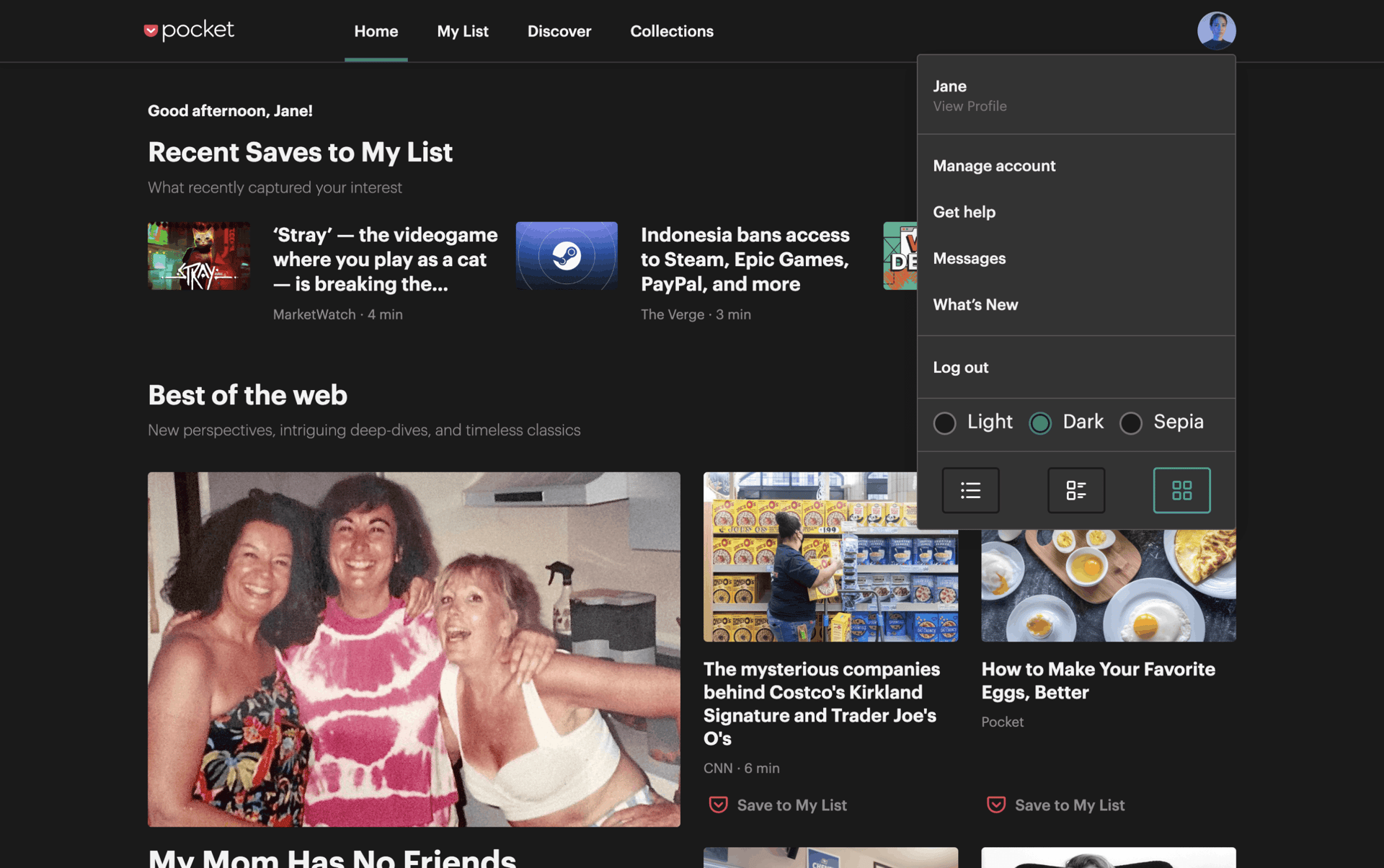This screenshot has width=1384, height=868.
Task: Select the Sepia theme radio button
Action: (x=1130, y=422)
